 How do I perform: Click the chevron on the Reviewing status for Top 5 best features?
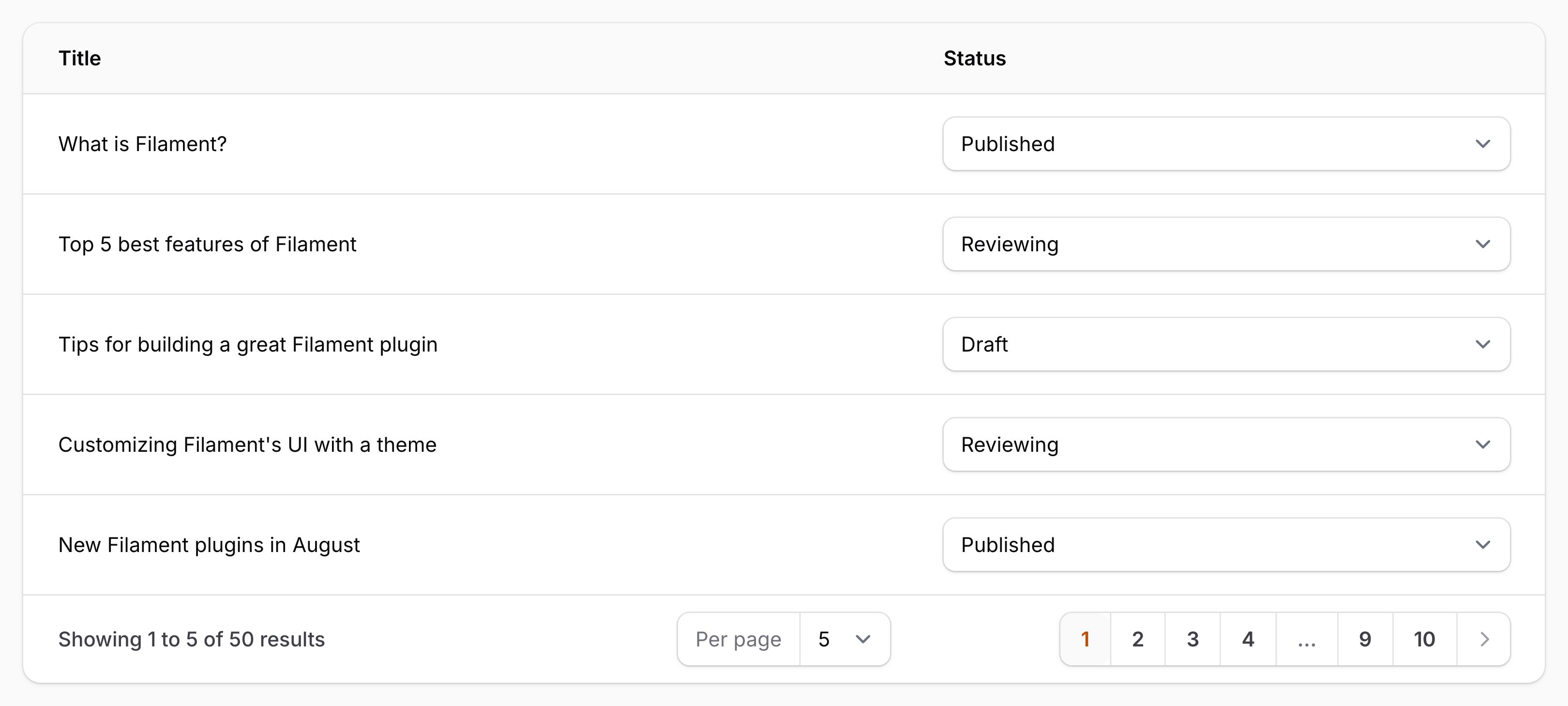coord(1483,244)
